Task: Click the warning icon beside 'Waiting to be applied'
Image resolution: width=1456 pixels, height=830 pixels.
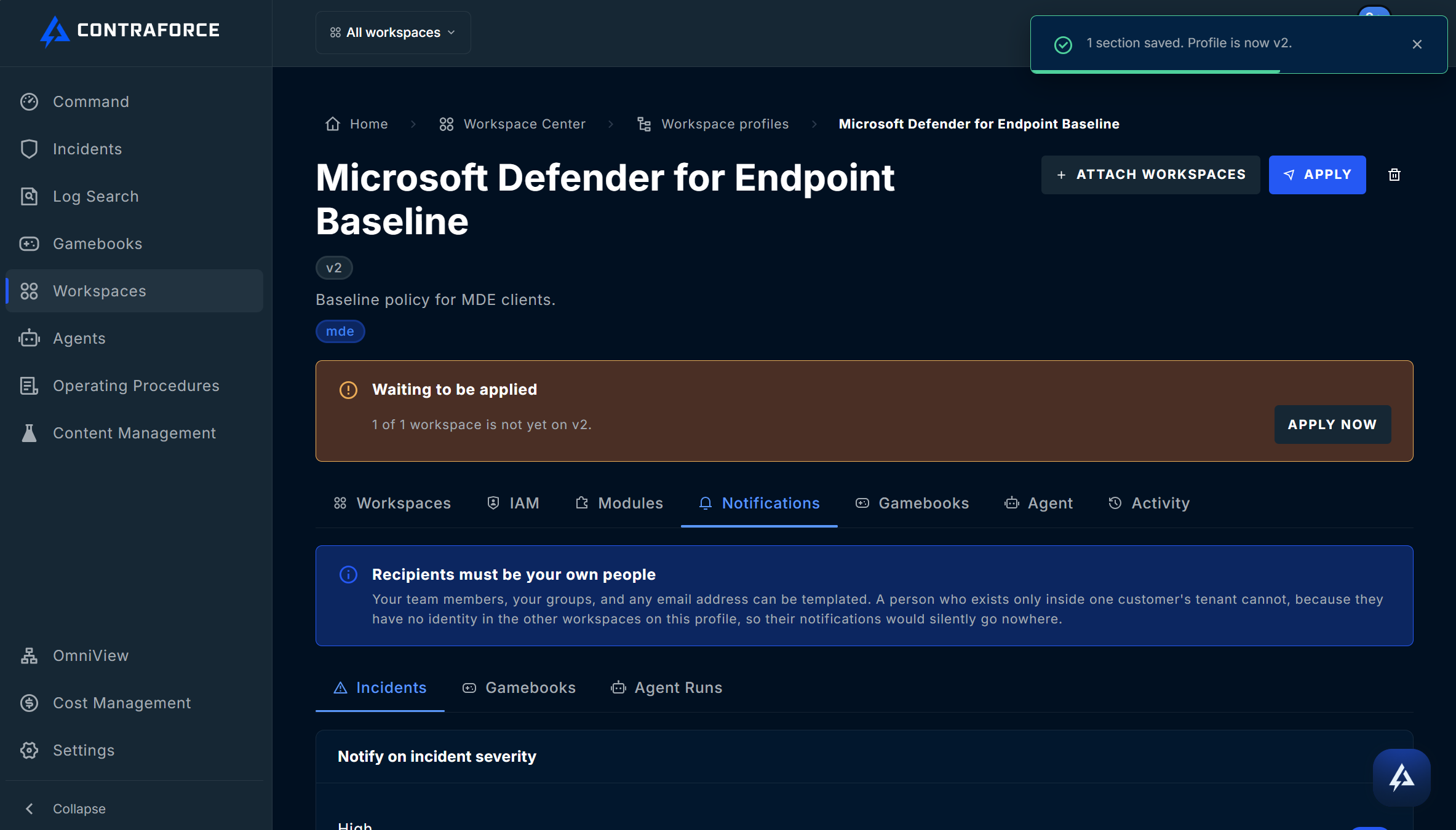Action: 348,390
